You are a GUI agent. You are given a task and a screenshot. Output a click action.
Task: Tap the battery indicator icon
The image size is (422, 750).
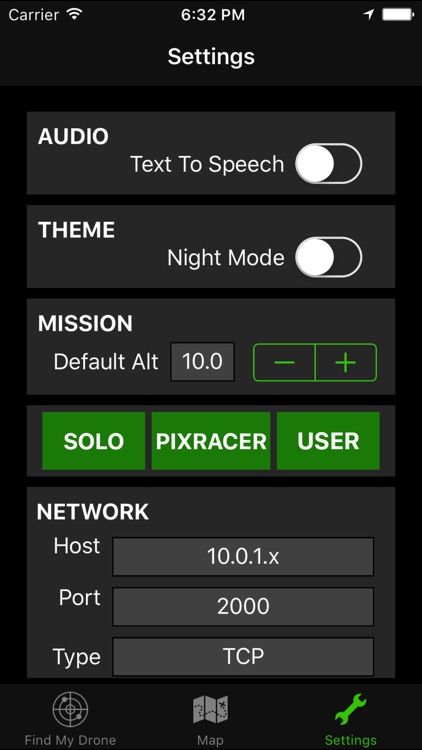(x=398, y=14)
